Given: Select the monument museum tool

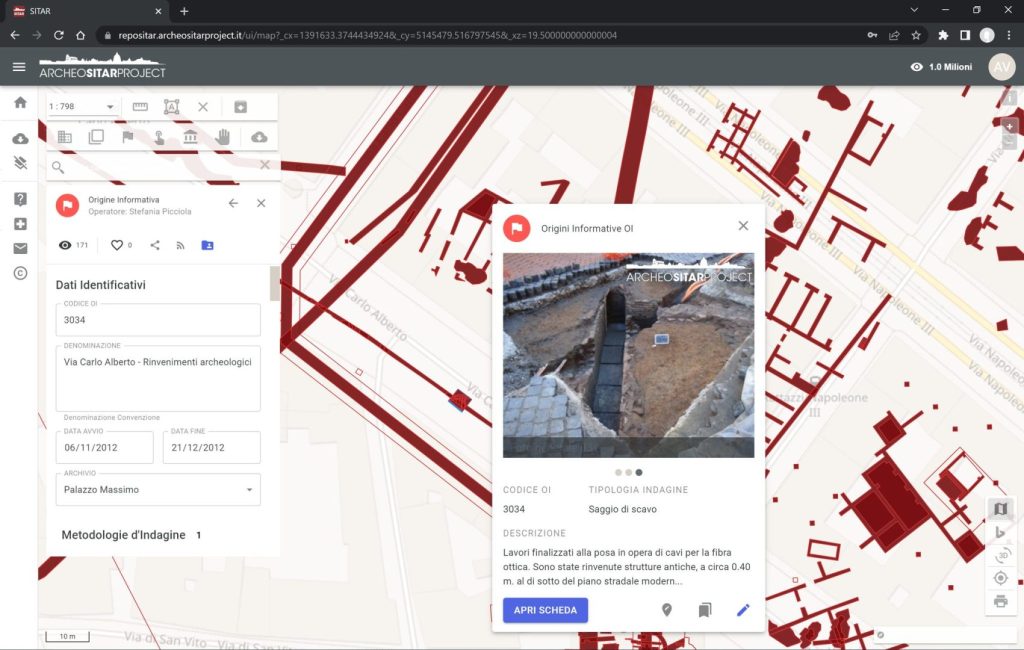Looking at the screenshot, I should coord(190,137).
